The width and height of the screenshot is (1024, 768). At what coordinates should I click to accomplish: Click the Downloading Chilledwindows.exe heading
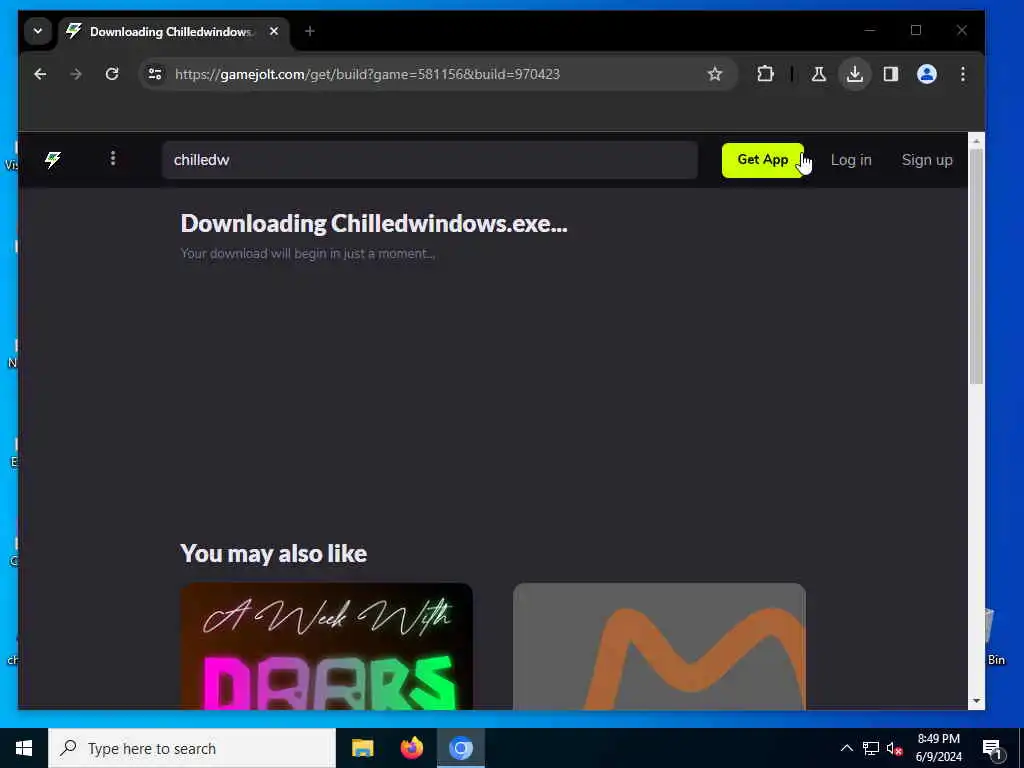374,223
